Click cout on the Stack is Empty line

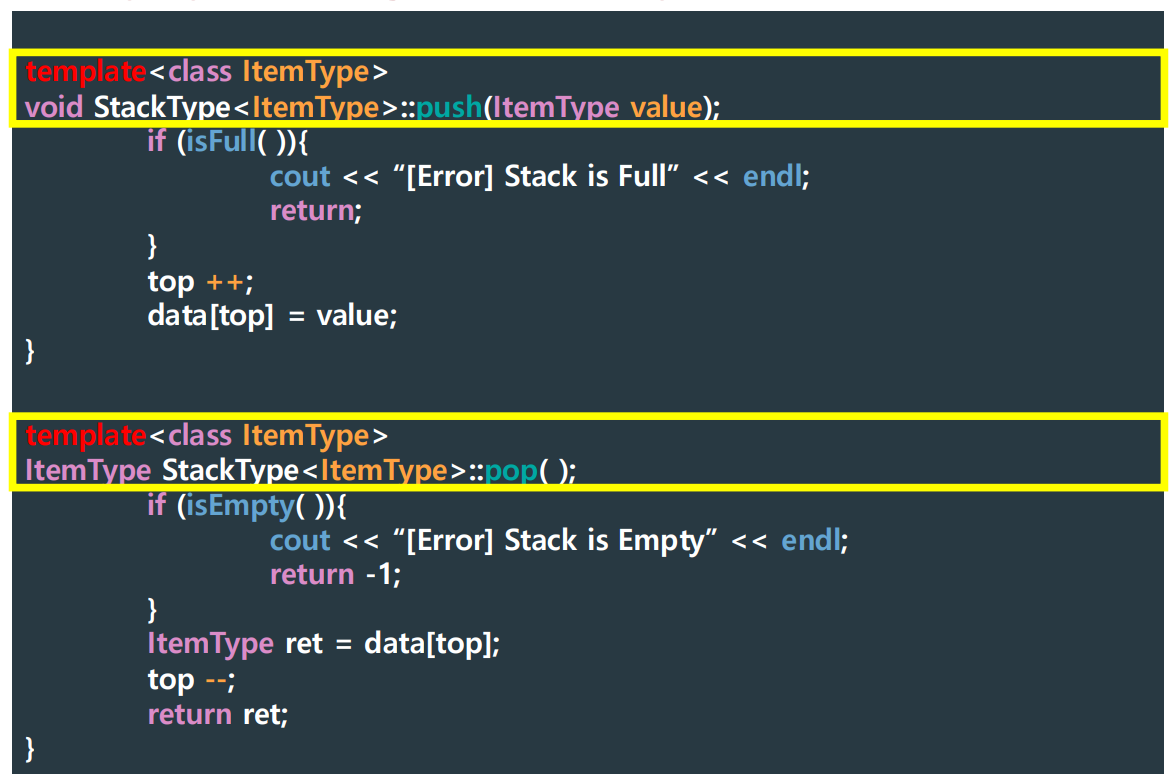tap(300, 542)
